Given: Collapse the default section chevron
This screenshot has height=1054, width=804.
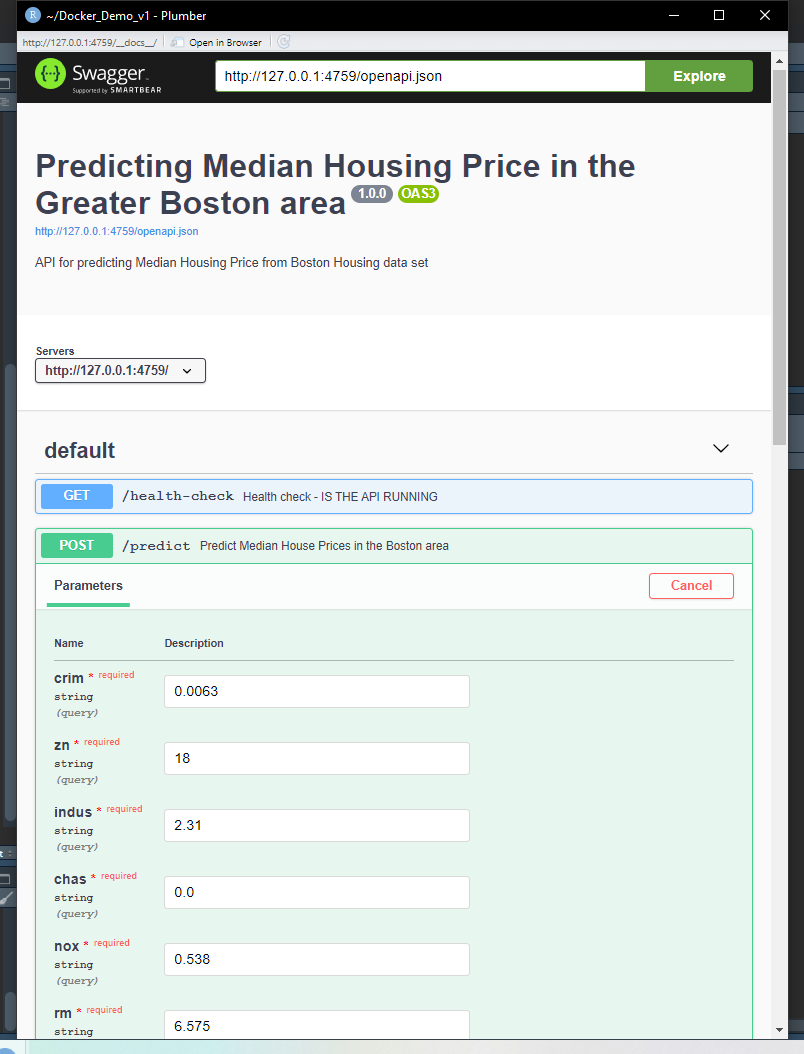Looking at the screenshot, I should (x=721, y=449).
